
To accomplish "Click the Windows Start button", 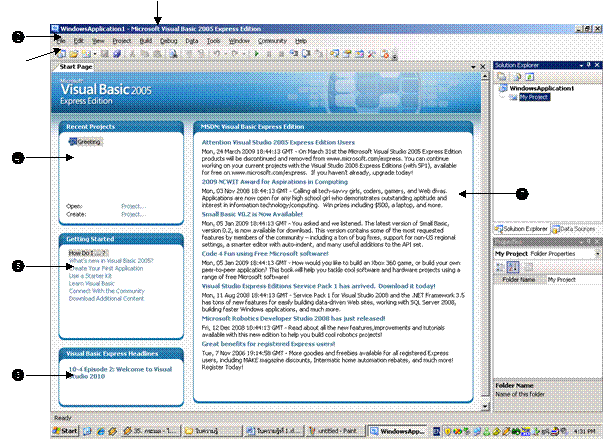I will pos(65,431).
